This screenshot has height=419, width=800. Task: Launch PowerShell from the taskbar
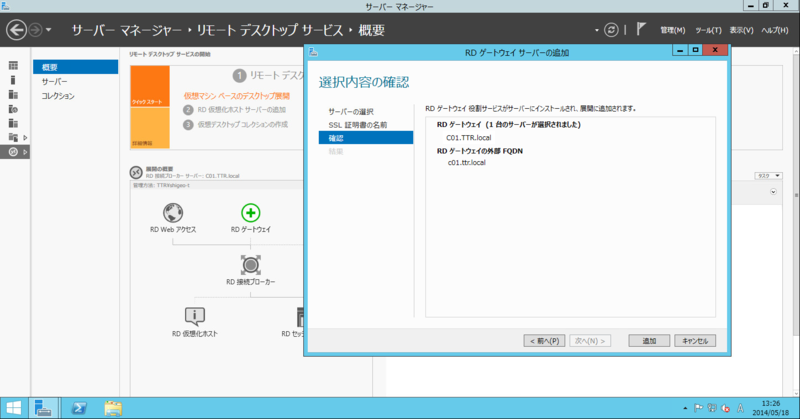pos(79,408)
